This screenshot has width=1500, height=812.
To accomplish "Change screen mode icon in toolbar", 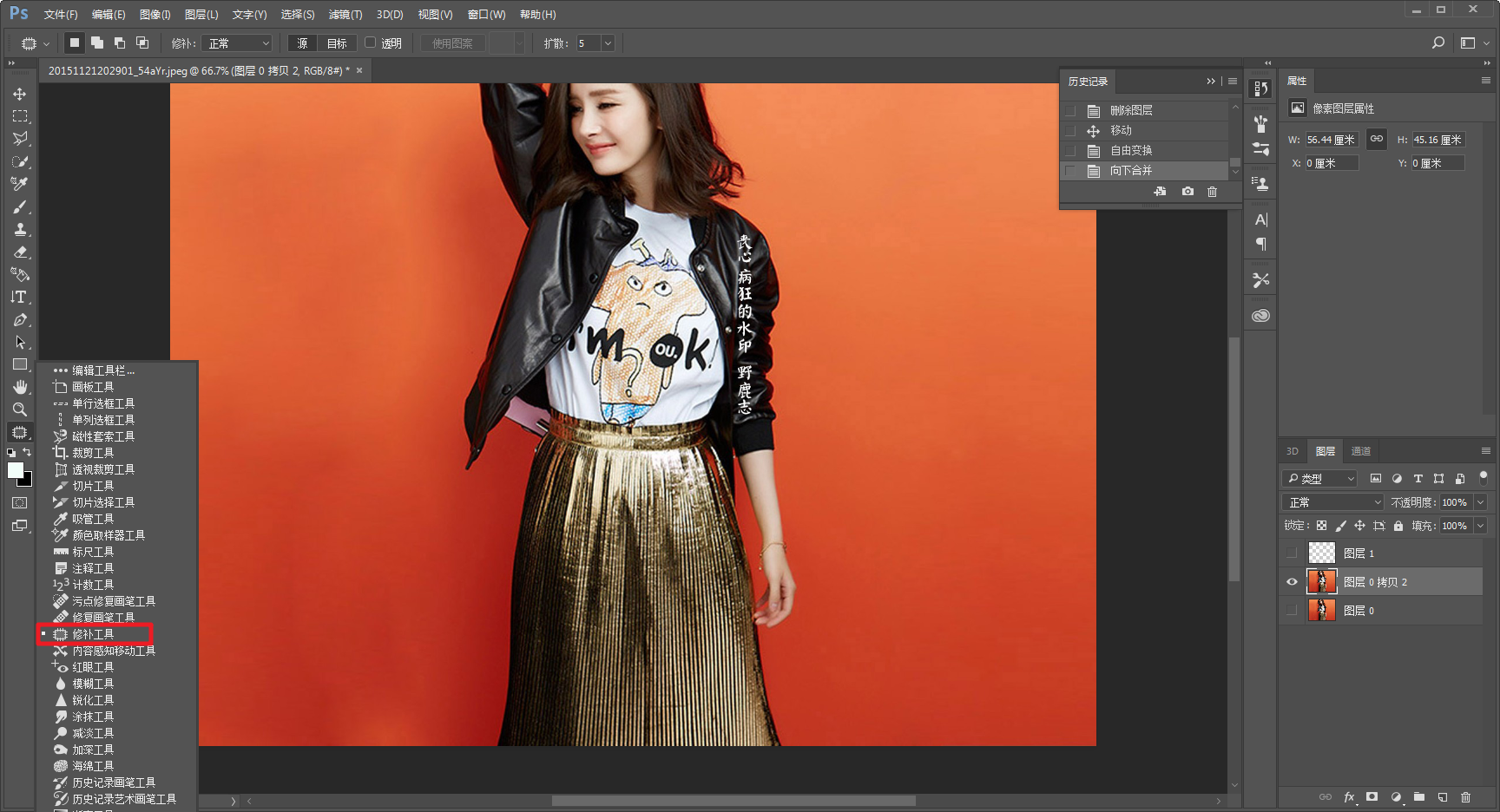I will (19, 525).
